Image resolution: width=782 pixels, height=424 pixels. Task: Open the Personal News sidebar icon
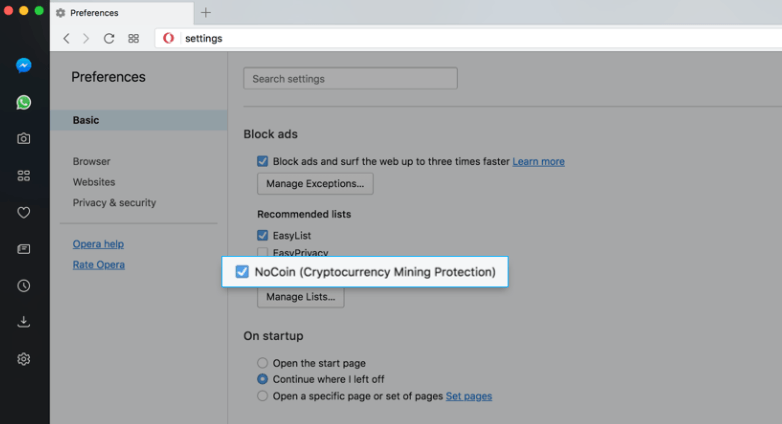tap(24, 249)
